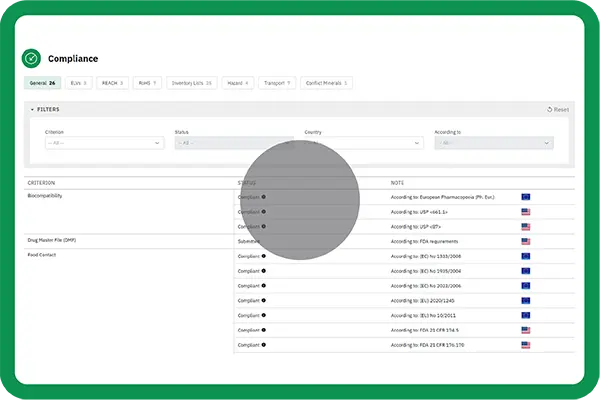Image resolution: width=600 pixels, height=400 pixels.
Task: Click info dot in (EU) 2020/1245 row
Action: pos(264,300)
